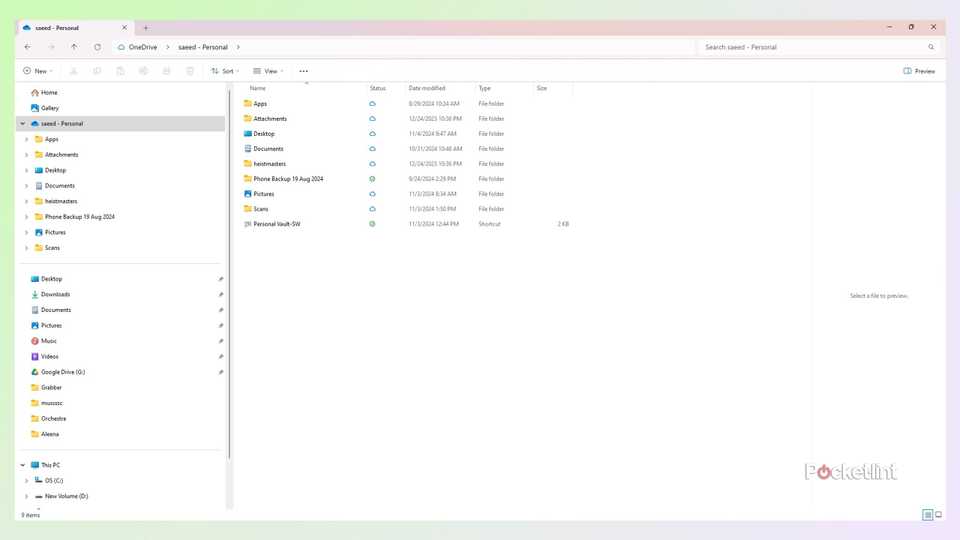
Task: Expand the Phone Backup 19 Aug 2024 node
Action: click(x=26, y=217)
